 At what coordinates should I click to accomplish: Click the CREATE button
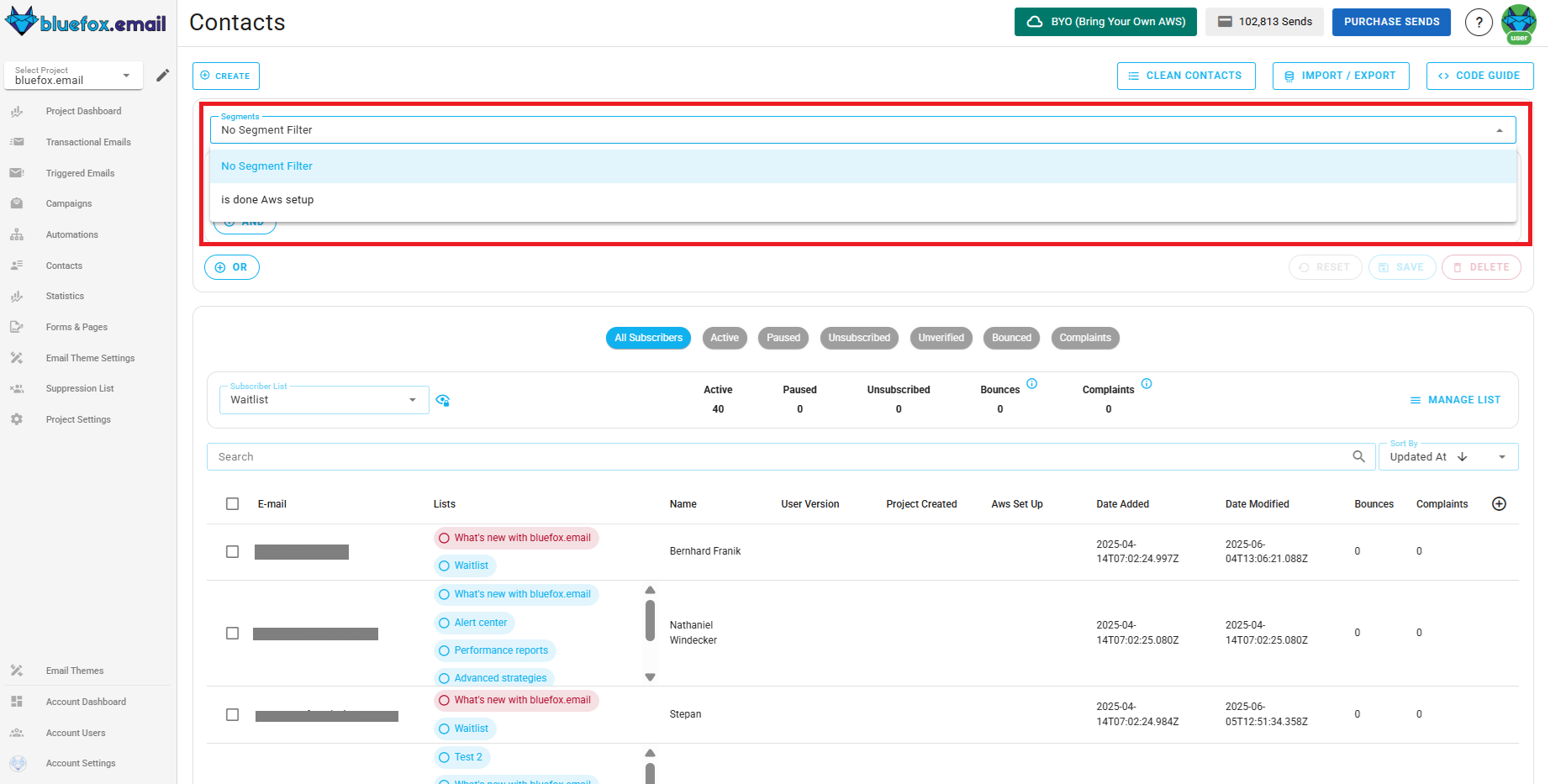click(x=225, y=76)
